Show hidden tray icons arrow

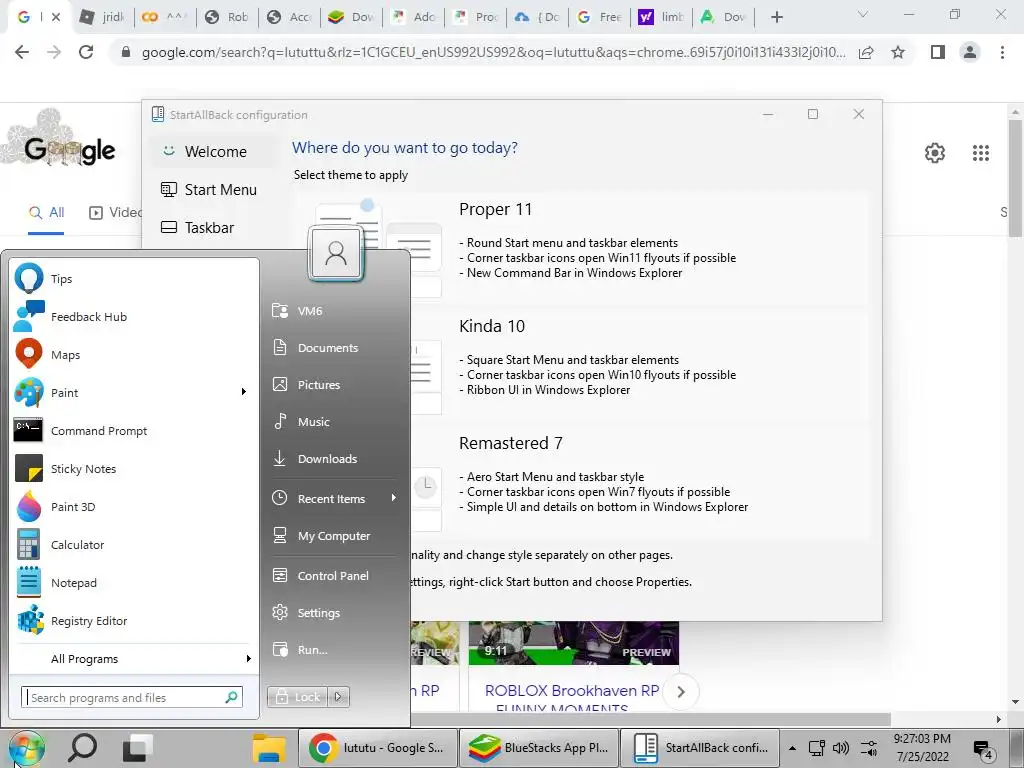[792, 748]
